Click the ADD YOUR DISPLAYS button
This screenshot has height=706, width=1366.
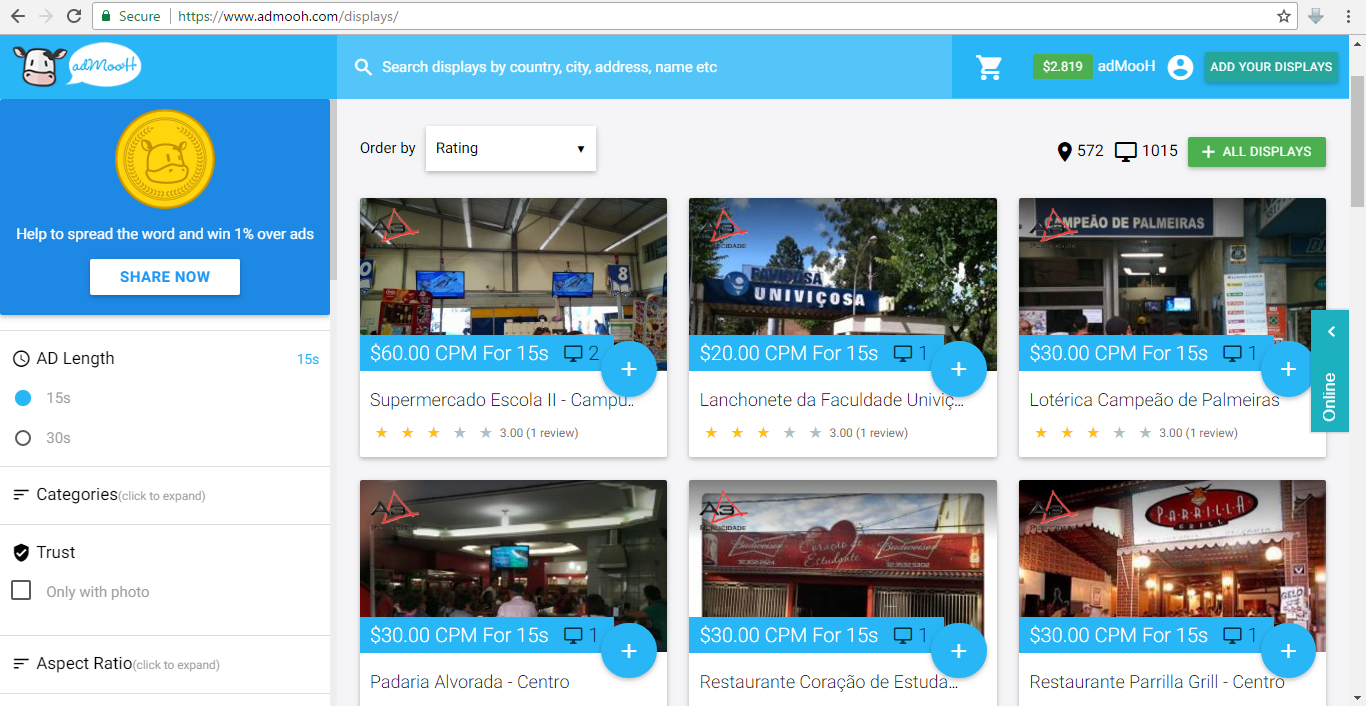(1270, 67)
